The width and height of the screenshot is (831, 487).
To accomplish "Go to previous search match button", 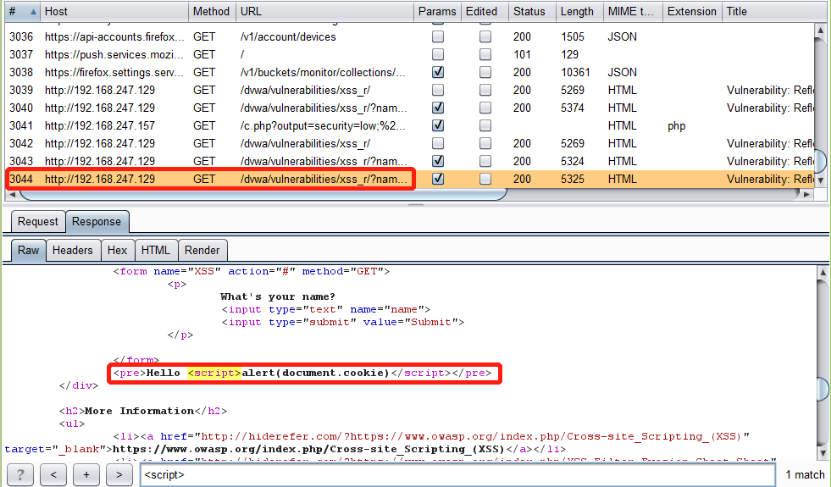I will pyautogui.click(x=54, y=475).
